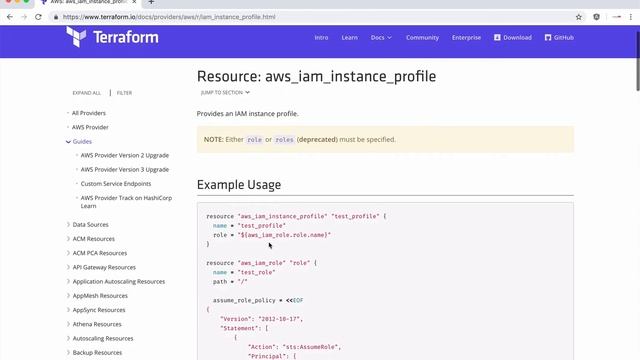Open AWS Provider Version 2 Upgrade
The height and width of the screenshot is (360, 640).
(124, 156)
